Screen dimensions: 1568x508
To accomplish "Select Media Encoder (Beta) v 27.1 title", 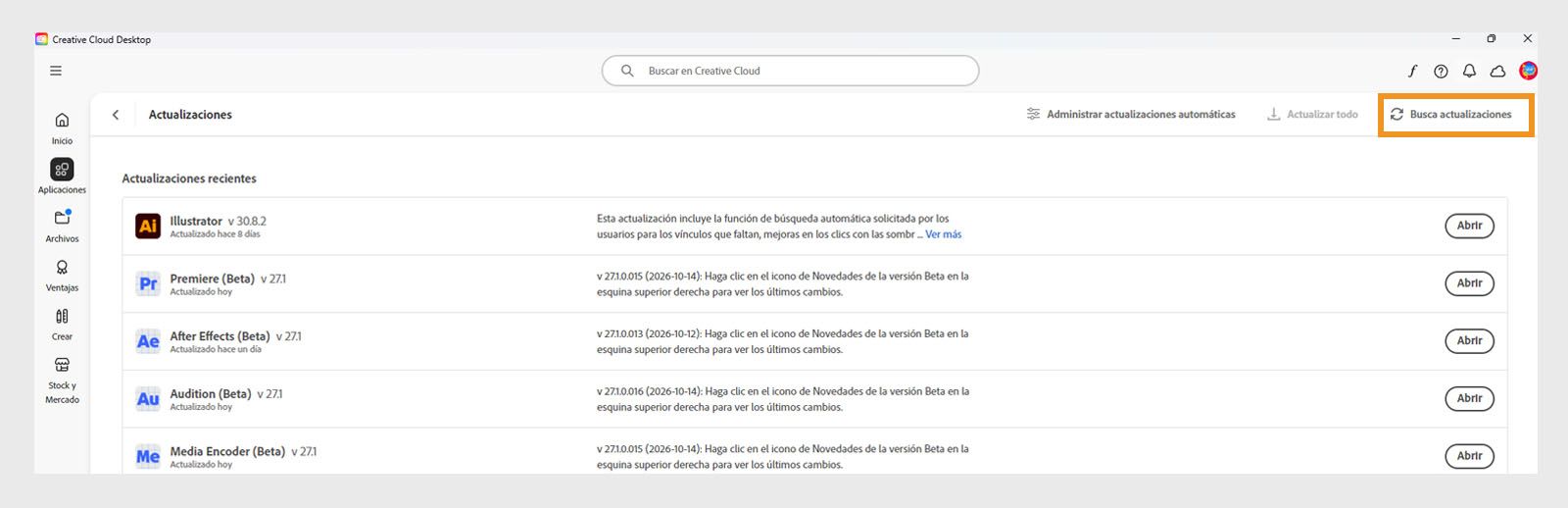I will point(243,451).
